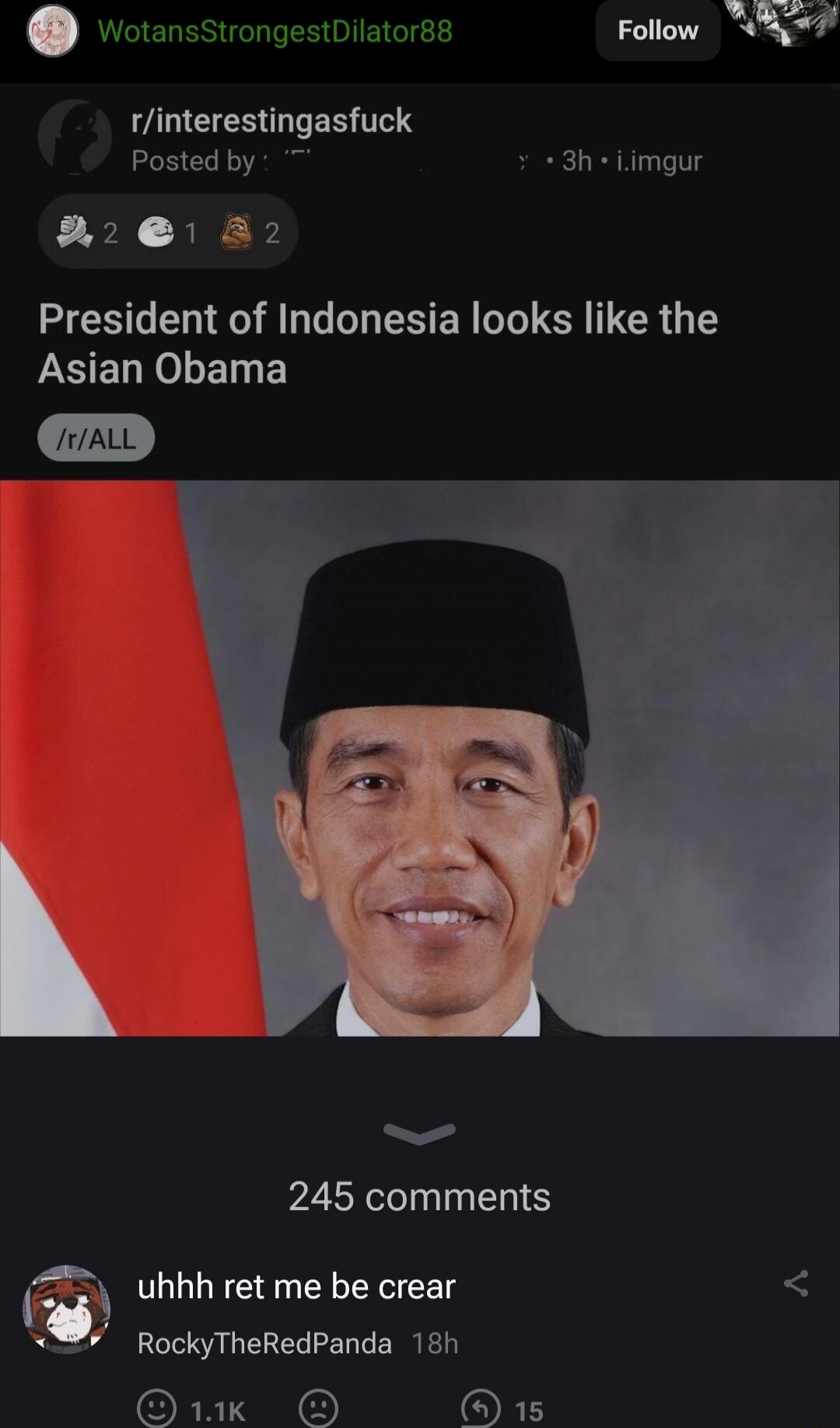Open the post titled President of Indonesia
840x1428 pixels.
click(x=378, y=343)
